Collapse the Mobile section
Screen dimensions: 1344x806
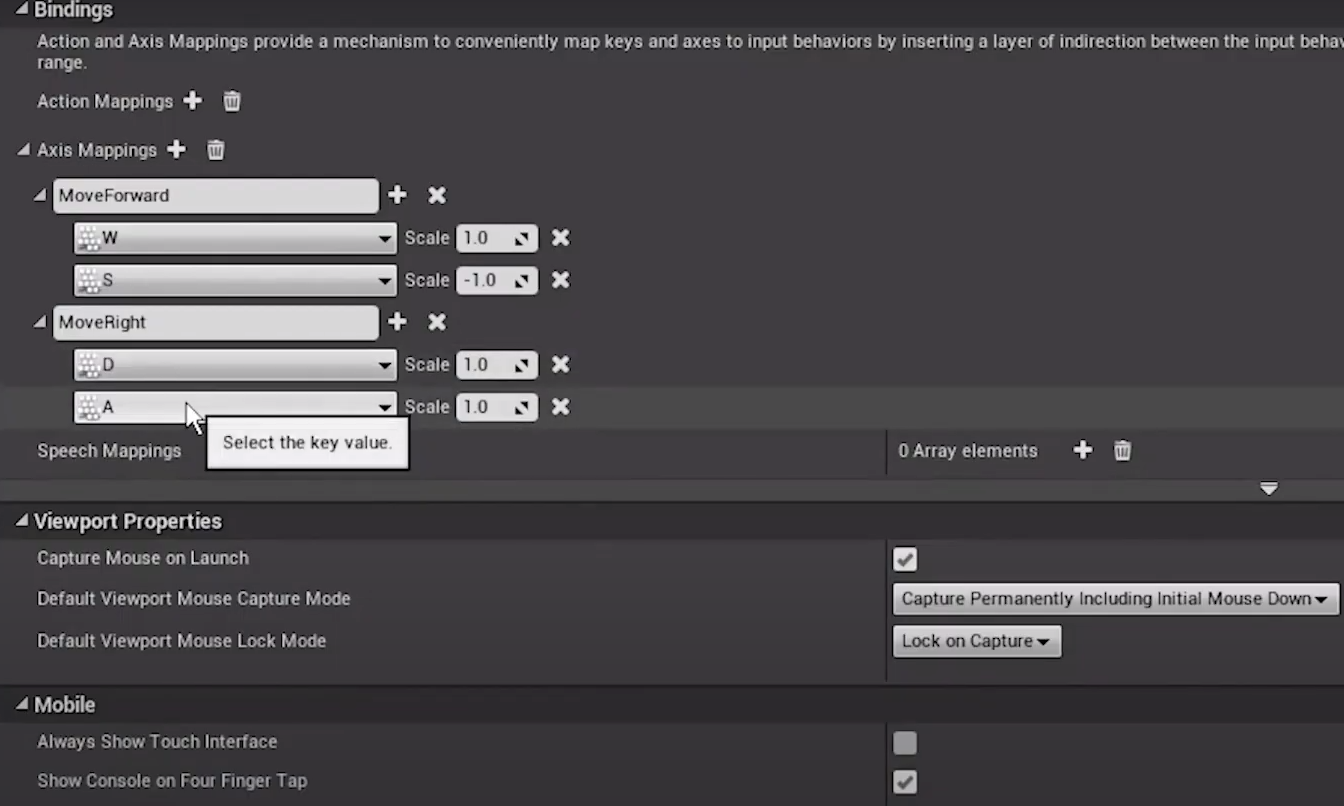(x=22, y=705)
